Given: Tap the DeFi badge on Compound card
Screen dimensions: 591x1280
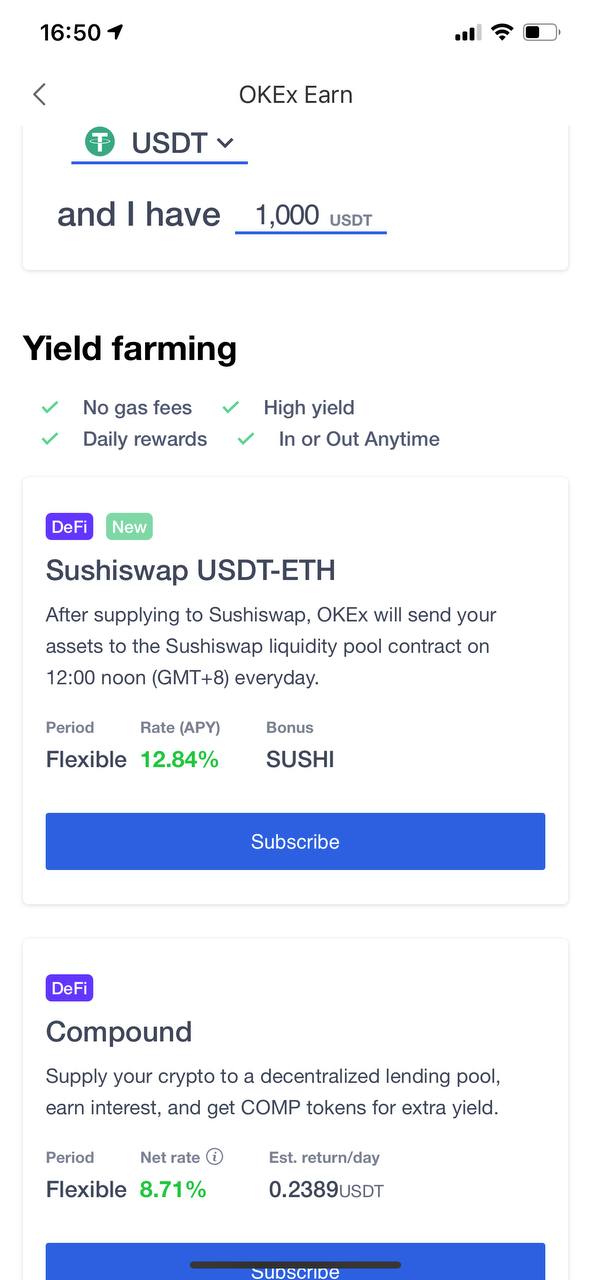Looking at the screenshot, I should pyautogui.click(x=69, y=988).
